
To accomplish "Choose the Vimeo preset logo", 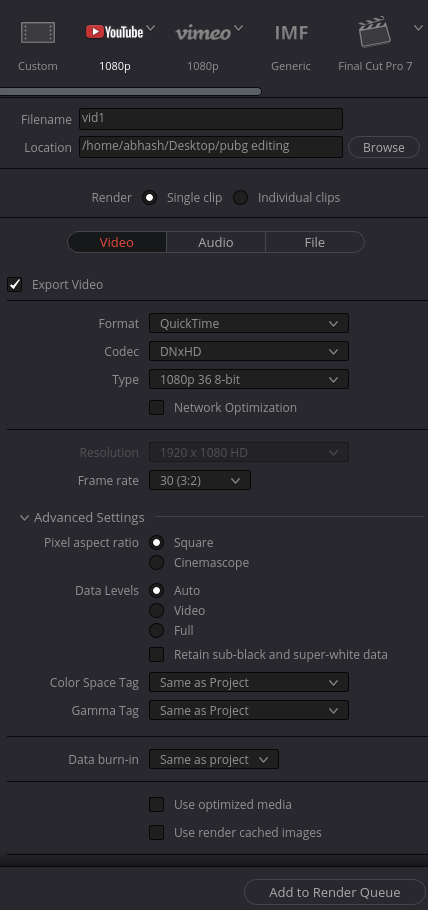I will [203, 32].
